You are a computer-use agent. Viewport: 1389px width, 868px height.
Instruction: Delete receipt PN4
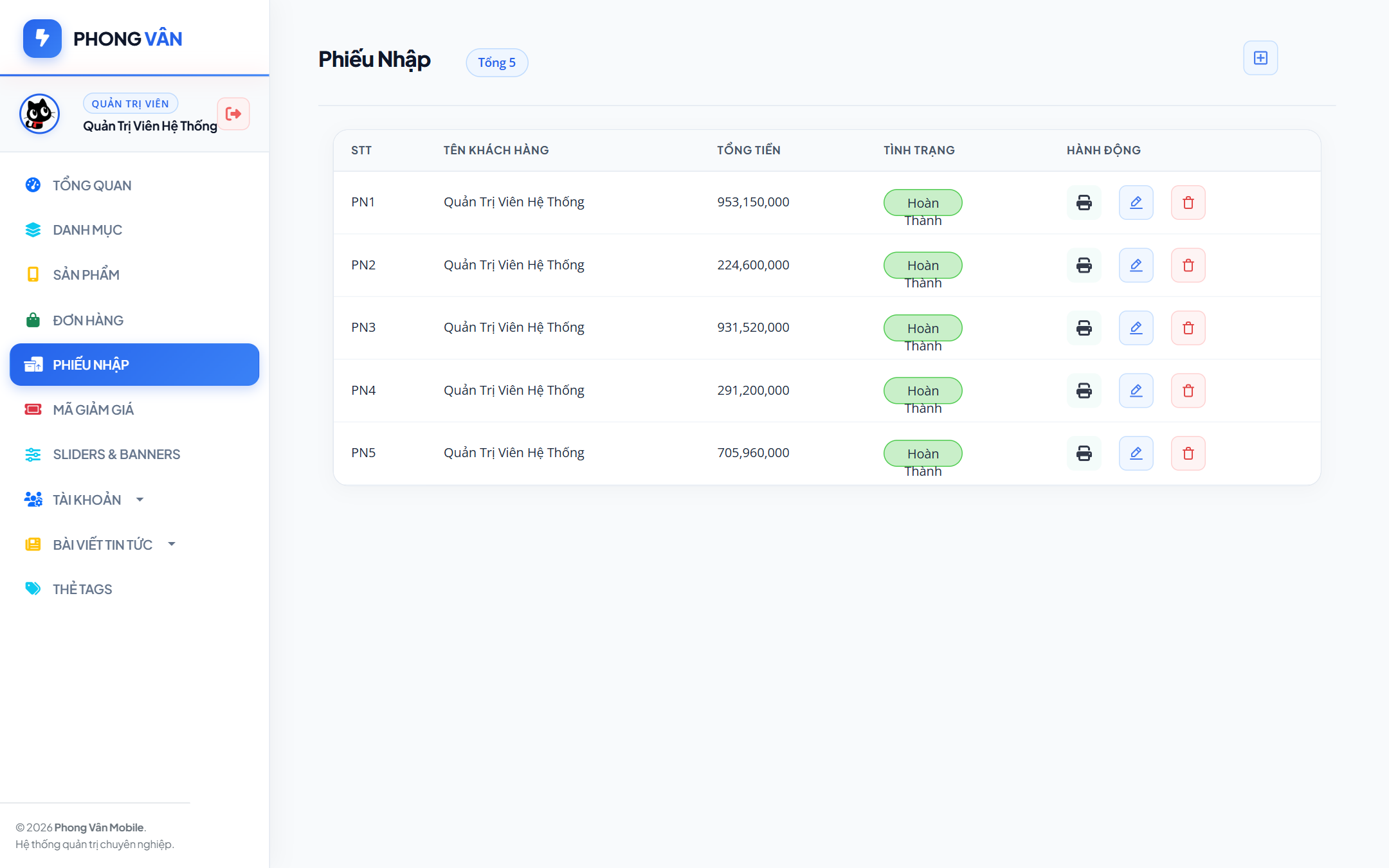point(1188,390)
